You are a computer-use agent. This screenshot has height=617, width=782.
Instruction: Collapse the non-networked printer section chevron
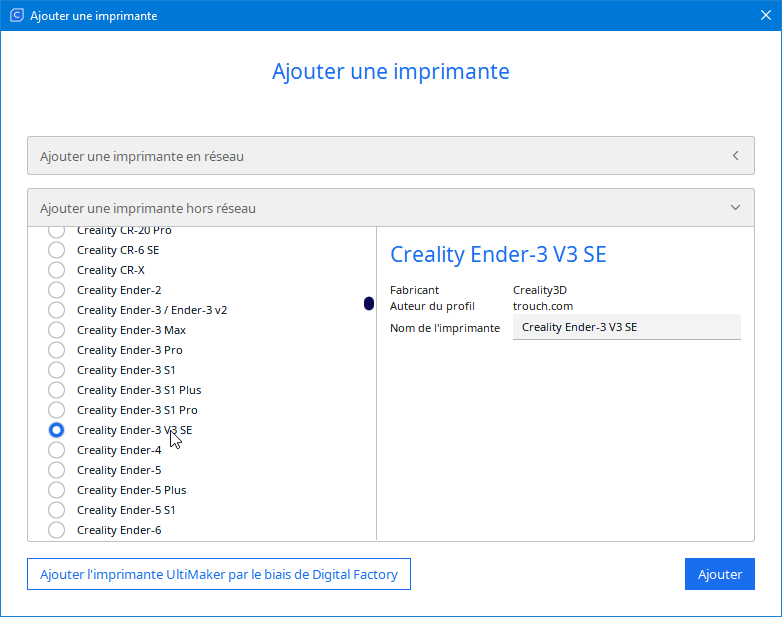(735, 207)
